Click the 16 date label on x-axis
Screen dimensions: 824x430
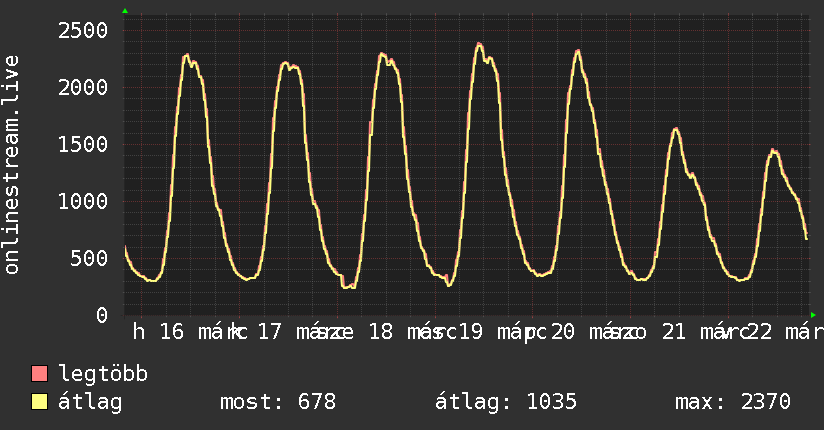point(172,332)
